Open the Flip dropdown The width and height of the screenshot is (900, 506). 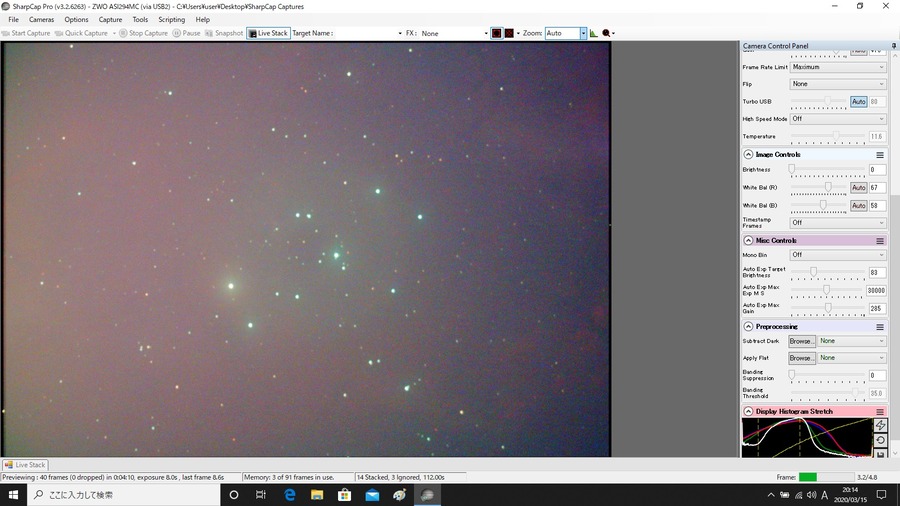point(838,84)
